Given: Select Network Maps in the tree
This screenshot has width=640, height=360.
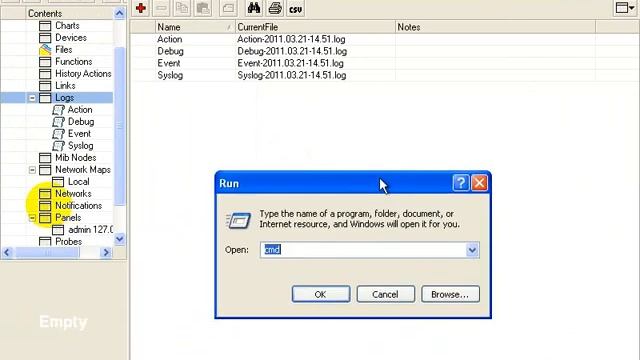Looking at the screenshot, I should click(x=83, y=170).
